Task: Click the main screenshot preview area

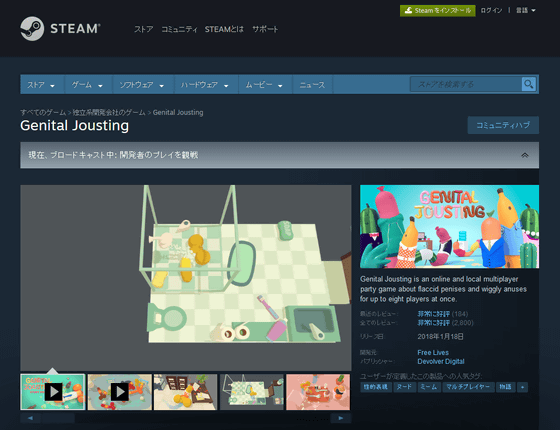Action: 186,278
